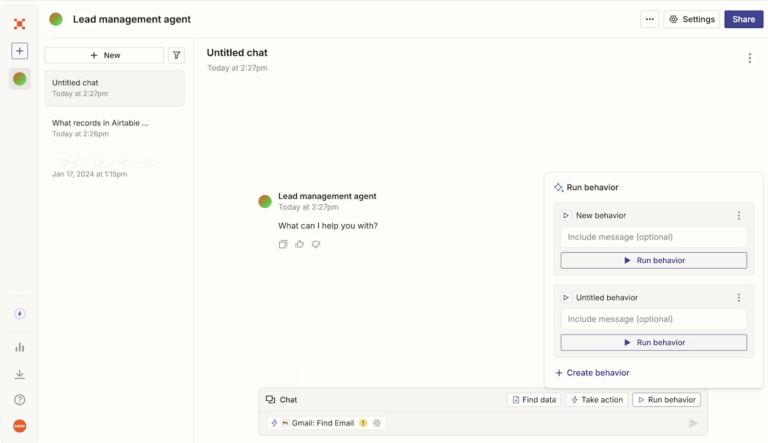This screenshot has width=768, height=443.
Task: Click message field under New behavior
Action: point(653,237)
